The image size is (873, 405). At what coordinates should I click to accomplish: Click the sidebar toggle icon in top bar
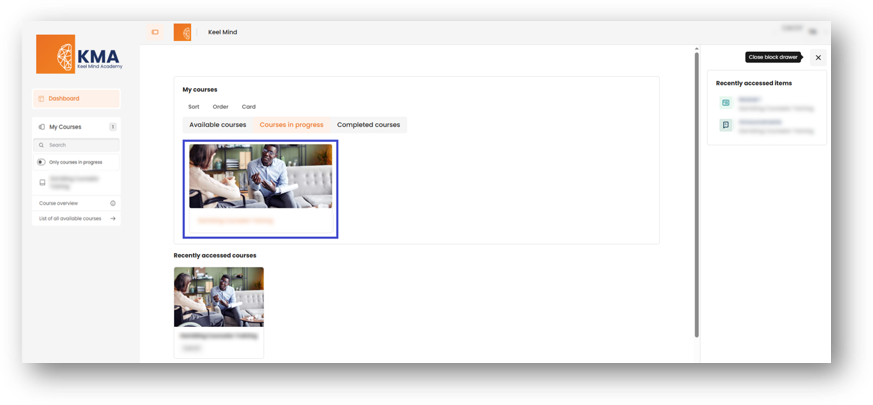click(x=155, y=32)
